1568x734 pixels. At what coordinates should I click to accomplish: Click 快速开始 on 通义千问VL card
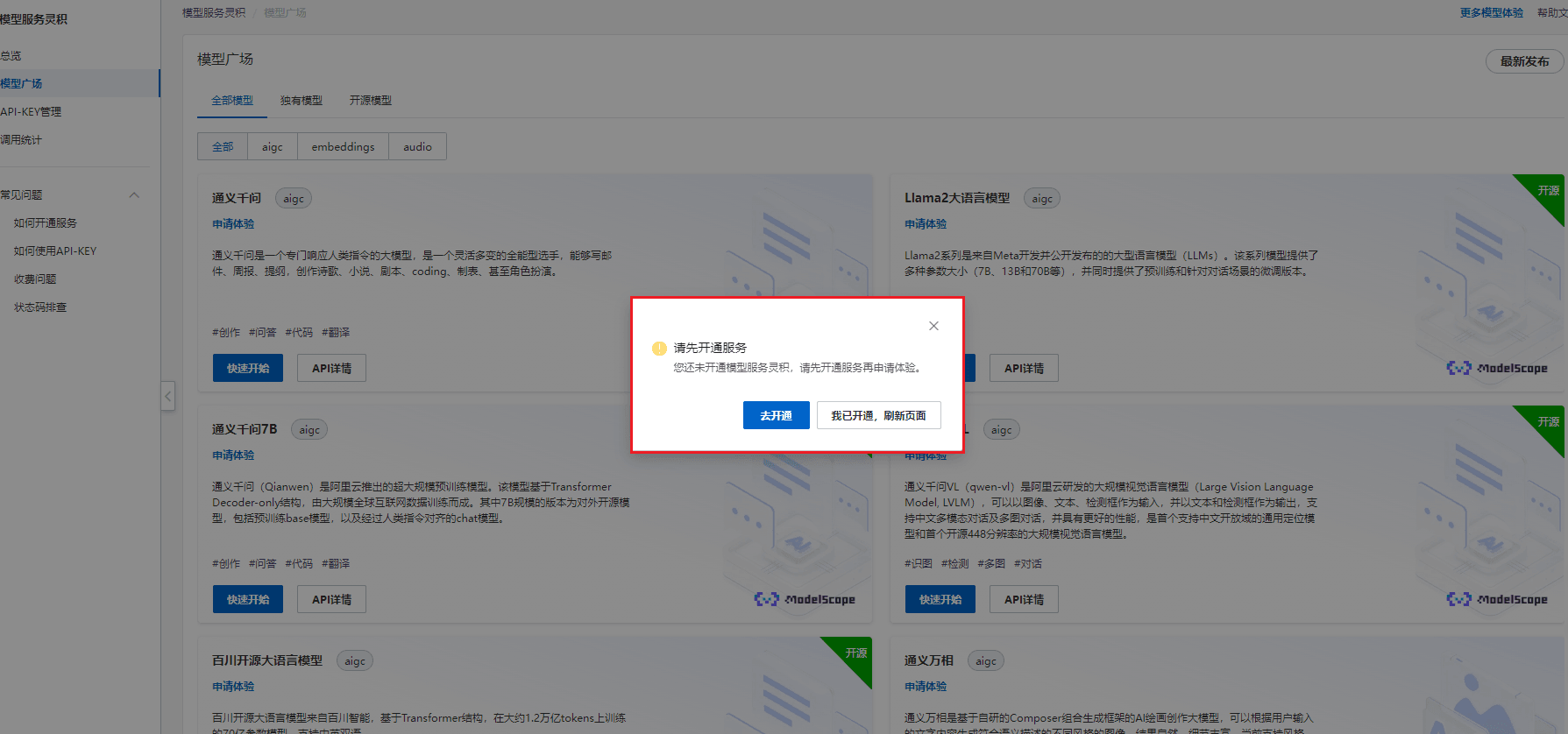940,599
